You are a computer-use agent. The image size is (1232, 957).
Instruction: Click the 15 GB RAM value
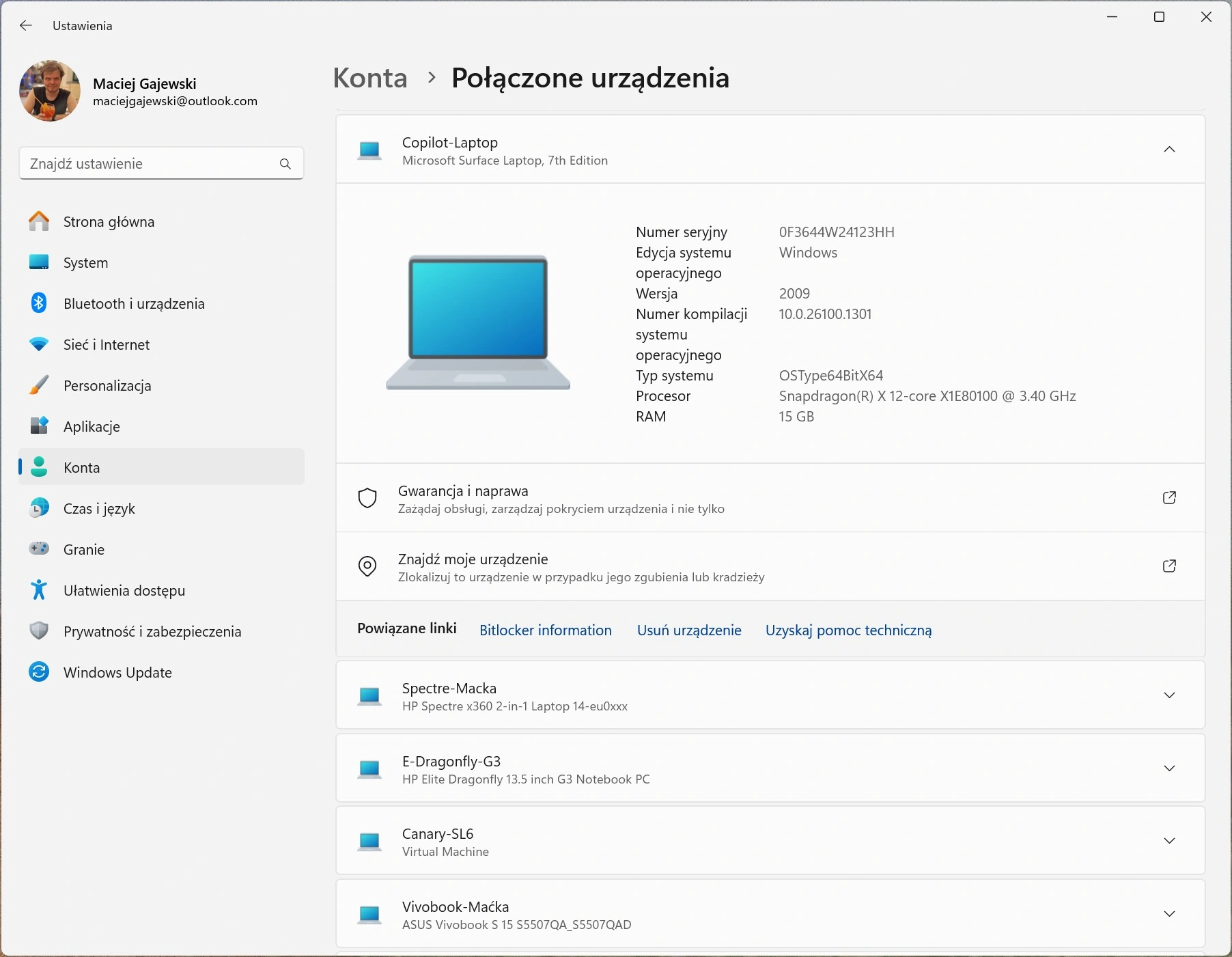click(796, 417)
